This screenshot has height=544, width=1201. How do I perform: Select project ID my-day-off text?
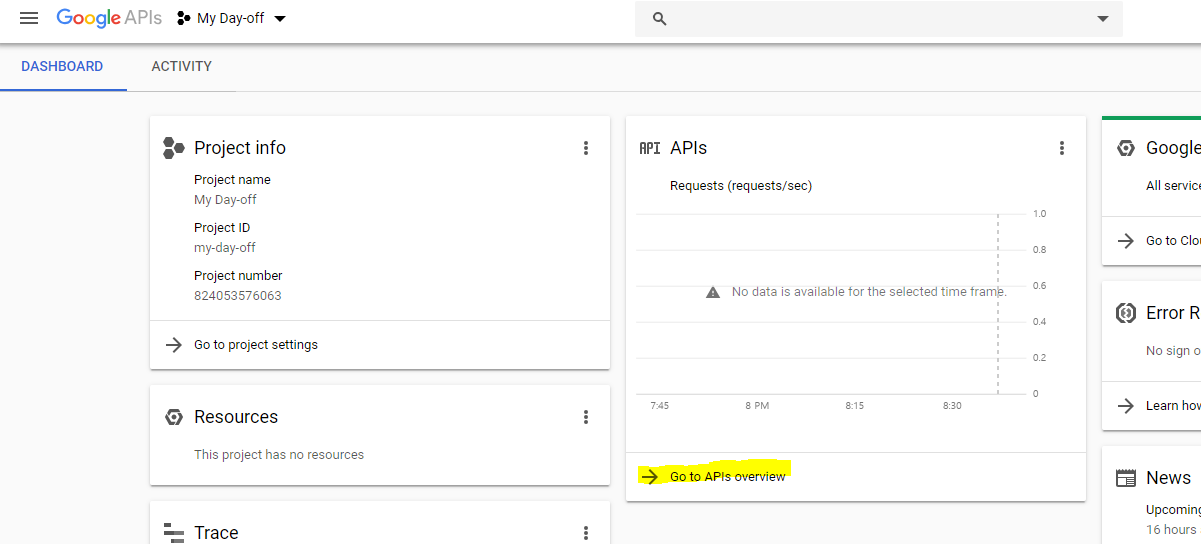[x=225, y=248]
